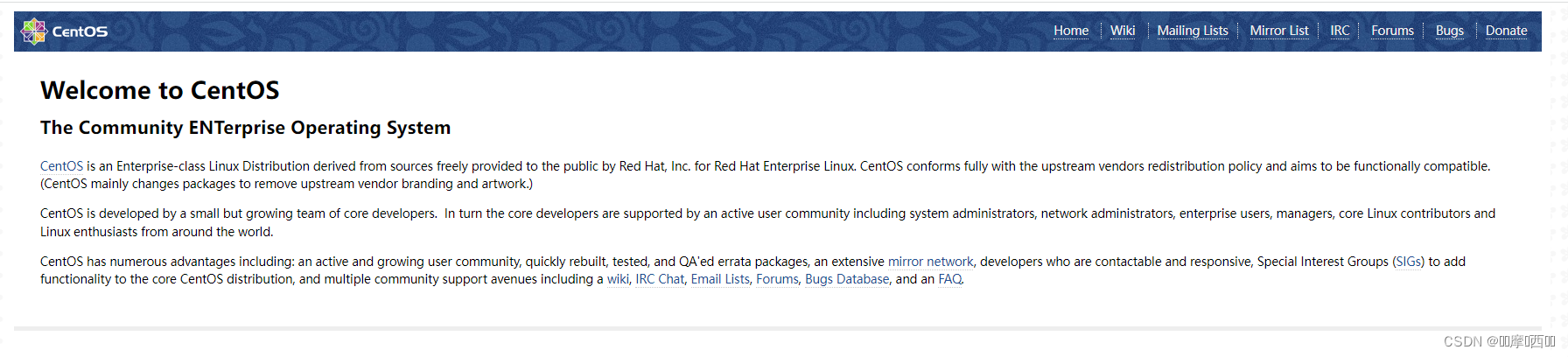Follow the IRC Chat link
The height and width of the screenshot is (357, 1568).
[660, 279]
